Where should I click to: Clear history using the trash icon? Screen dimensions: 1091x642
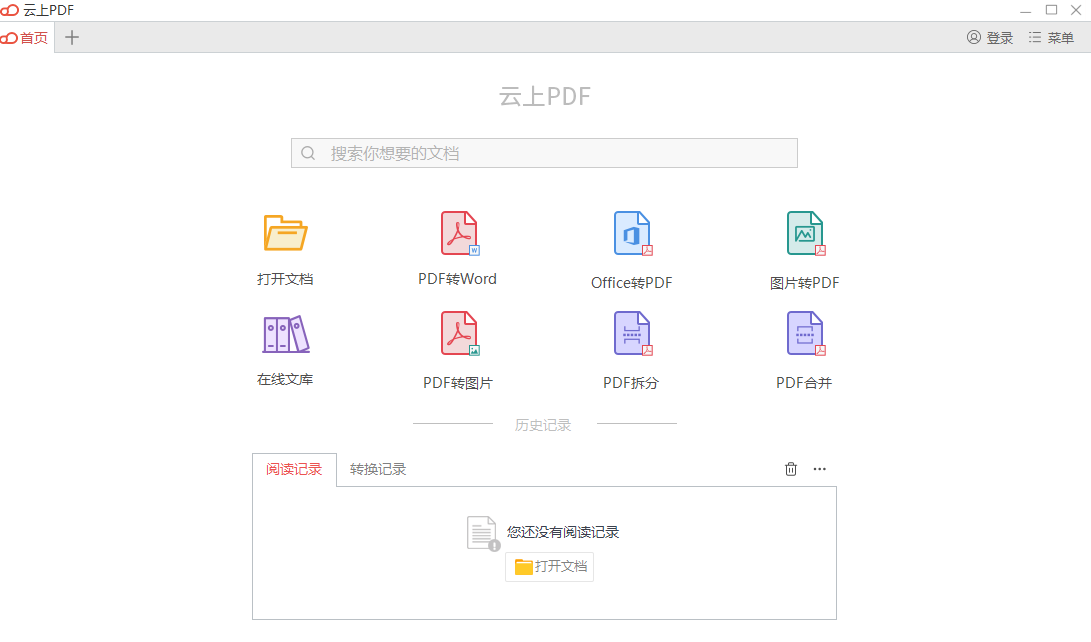click(x=790, y=468)
